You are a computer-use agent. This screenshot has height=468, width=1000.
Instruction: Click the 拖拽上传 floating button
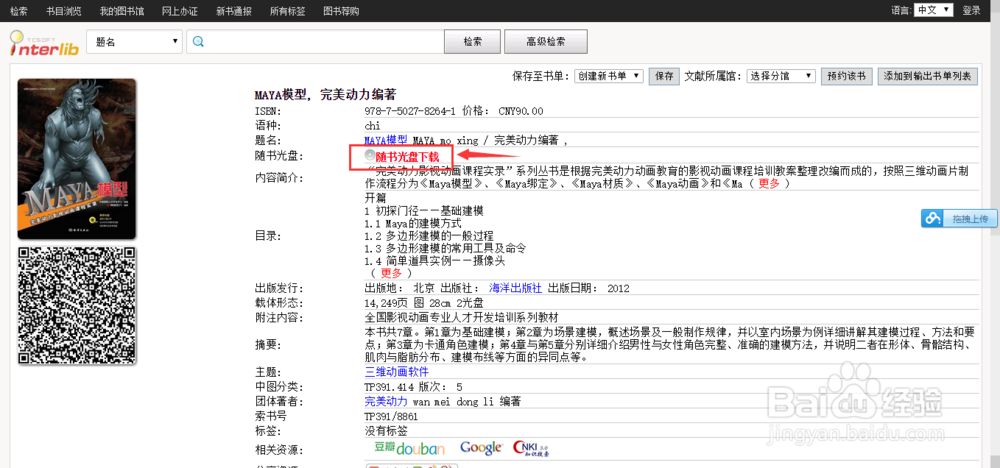click(959, 219)
